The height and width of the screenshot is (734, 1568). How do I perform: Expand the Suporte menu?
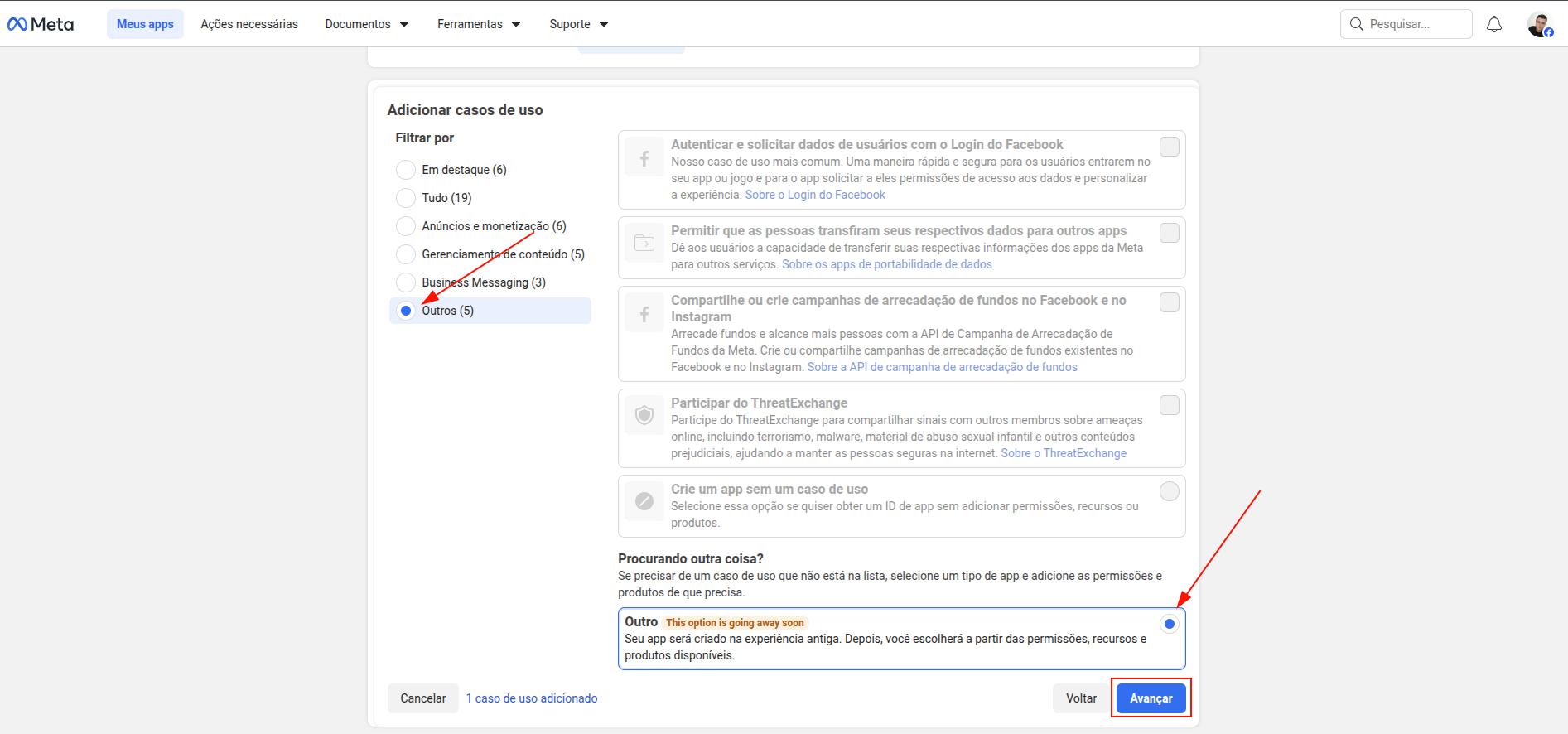tap(578, 24)
